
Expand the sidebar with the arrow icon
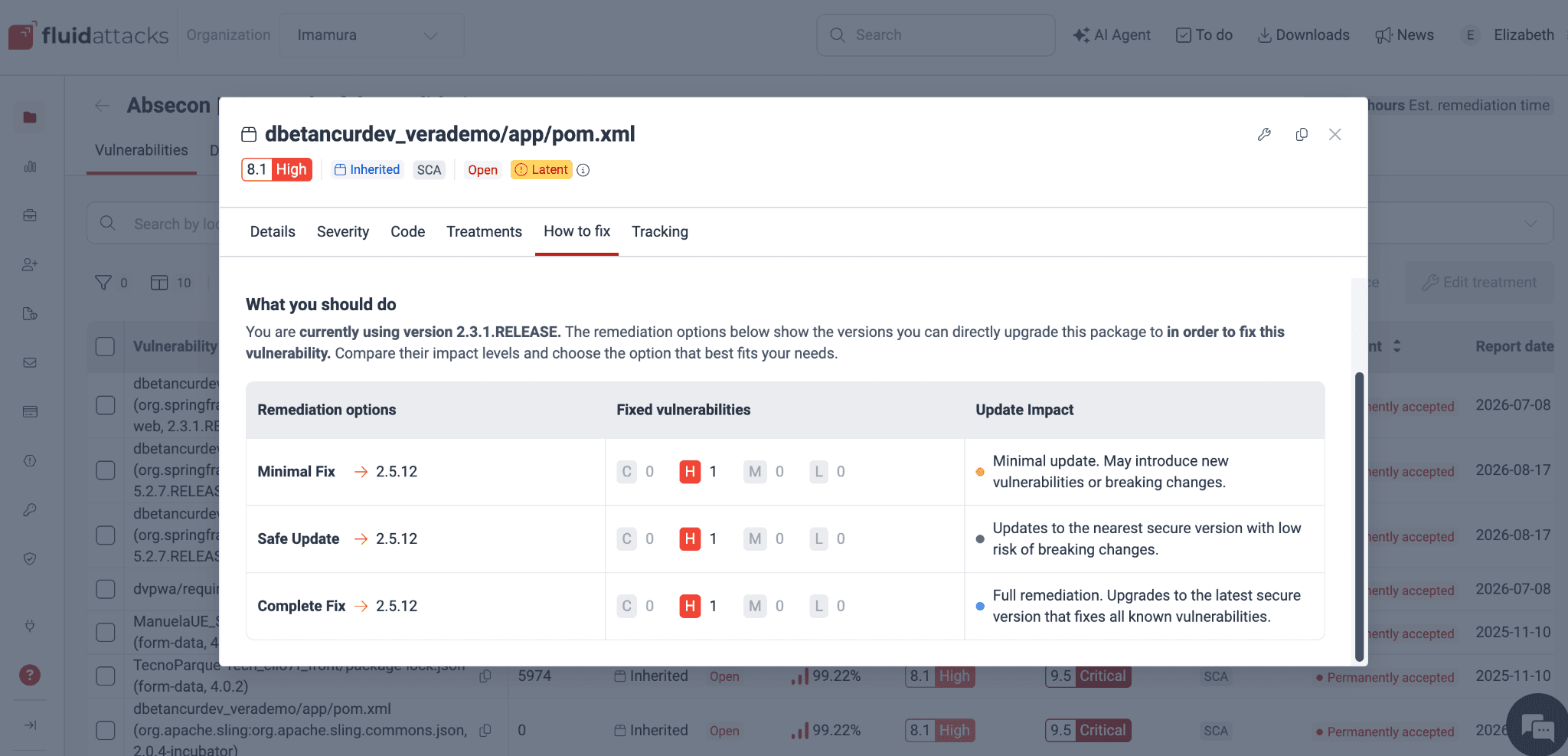[30, 725]
